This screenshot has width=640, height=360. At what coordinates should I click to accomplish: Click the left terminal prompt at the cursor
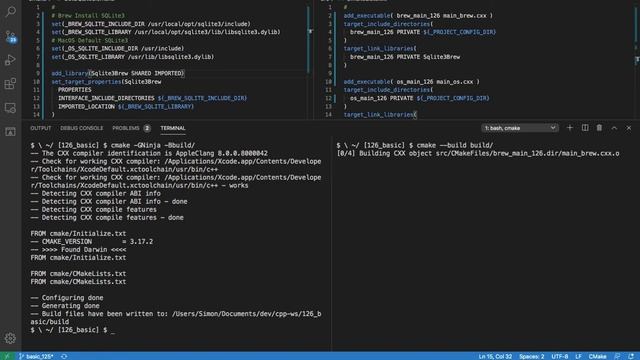[113, 330]
